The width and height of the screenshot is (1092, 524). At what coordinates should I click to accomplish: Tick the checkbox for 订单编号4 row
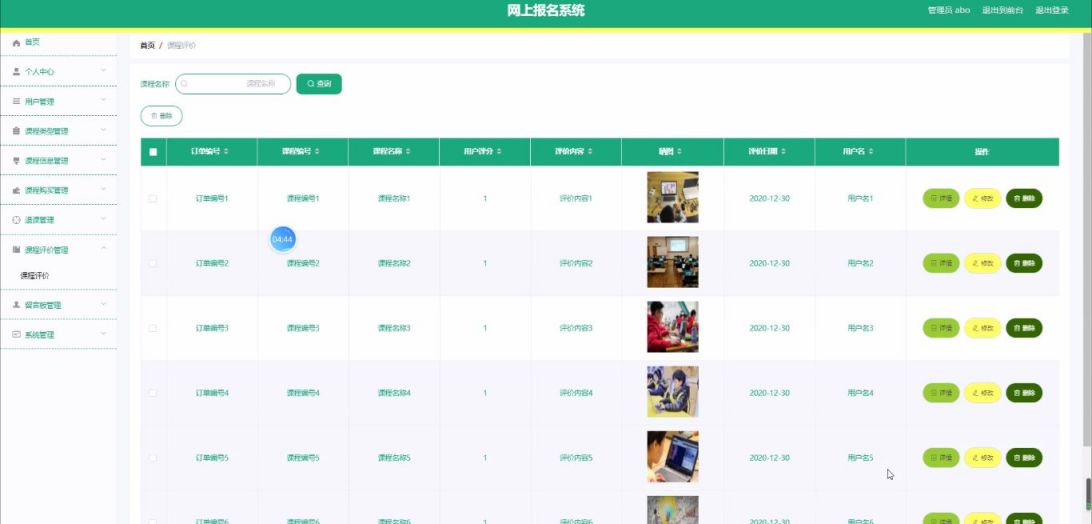[x=153, y=393]
